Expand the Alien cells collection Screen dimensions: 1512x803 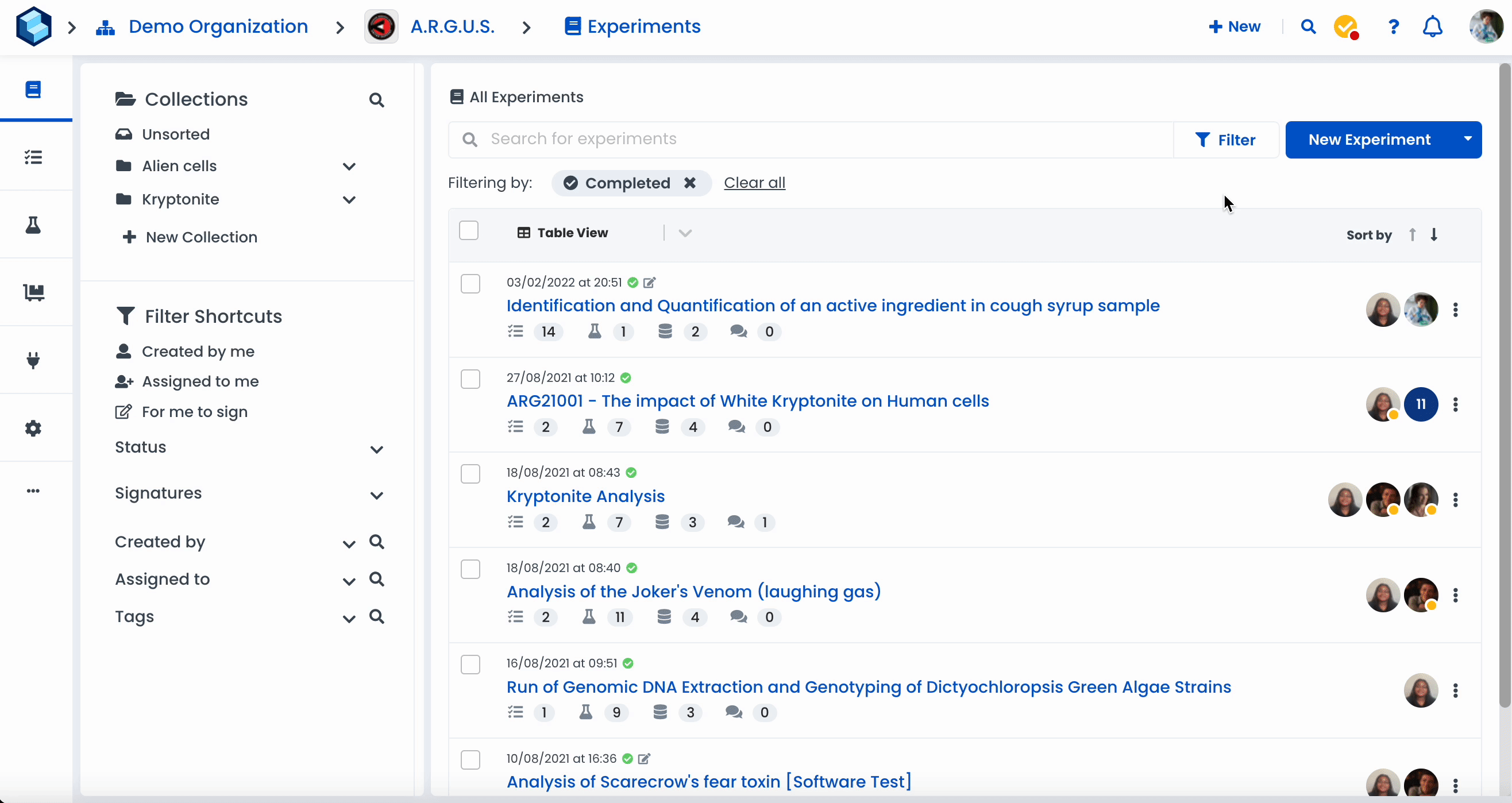pyautogui.click(x=349, y=167)
